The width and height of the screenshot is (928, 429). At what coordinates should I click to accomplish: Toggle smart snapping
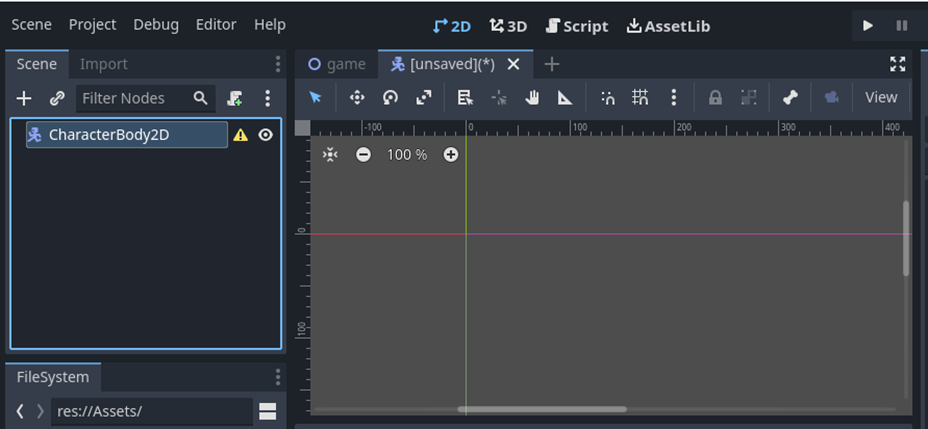tap(607, 98)
